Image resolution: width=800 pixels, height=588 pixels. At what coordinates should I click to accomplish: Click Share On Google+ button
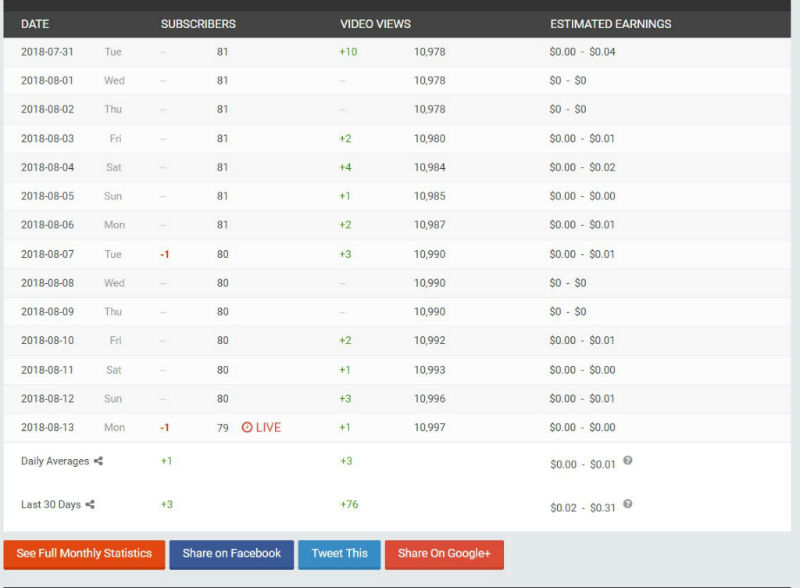point(444,554)
